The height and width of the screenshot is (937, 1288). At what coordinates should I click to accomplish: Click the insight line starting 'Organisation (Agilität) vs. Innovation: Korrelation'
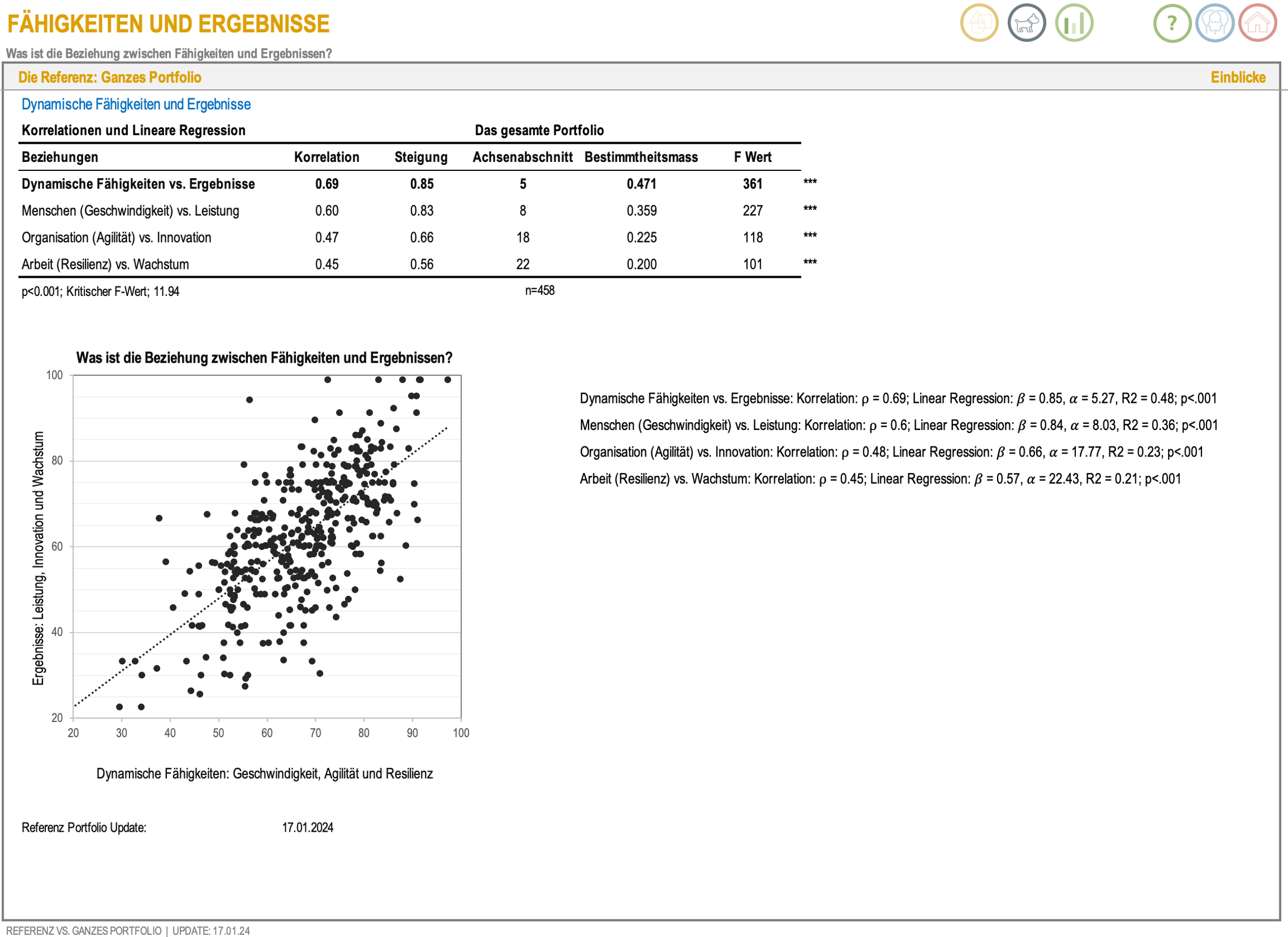tap(892, 452)
